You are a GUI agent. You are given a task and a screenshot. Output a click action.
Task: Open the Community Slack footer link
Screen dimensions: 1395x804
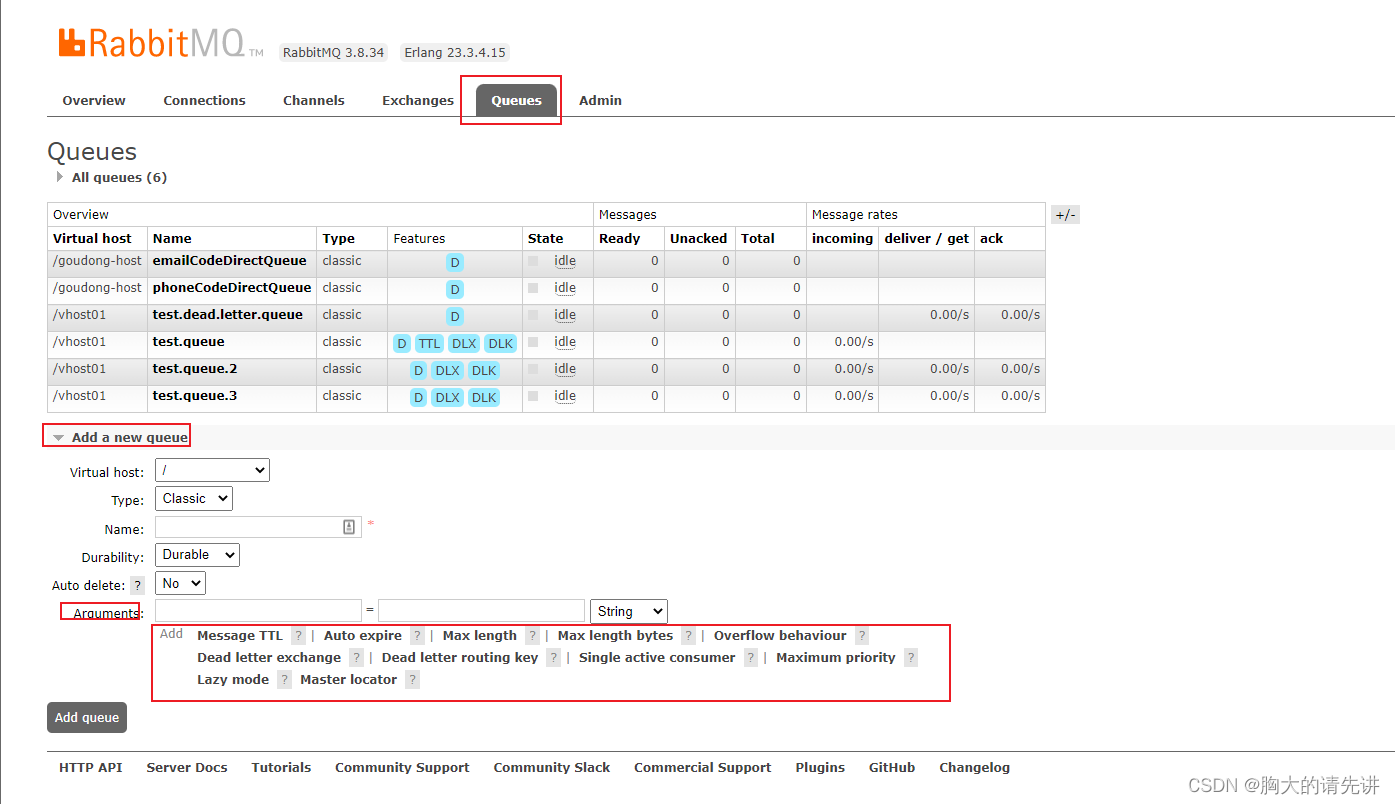tap(552, 768)
